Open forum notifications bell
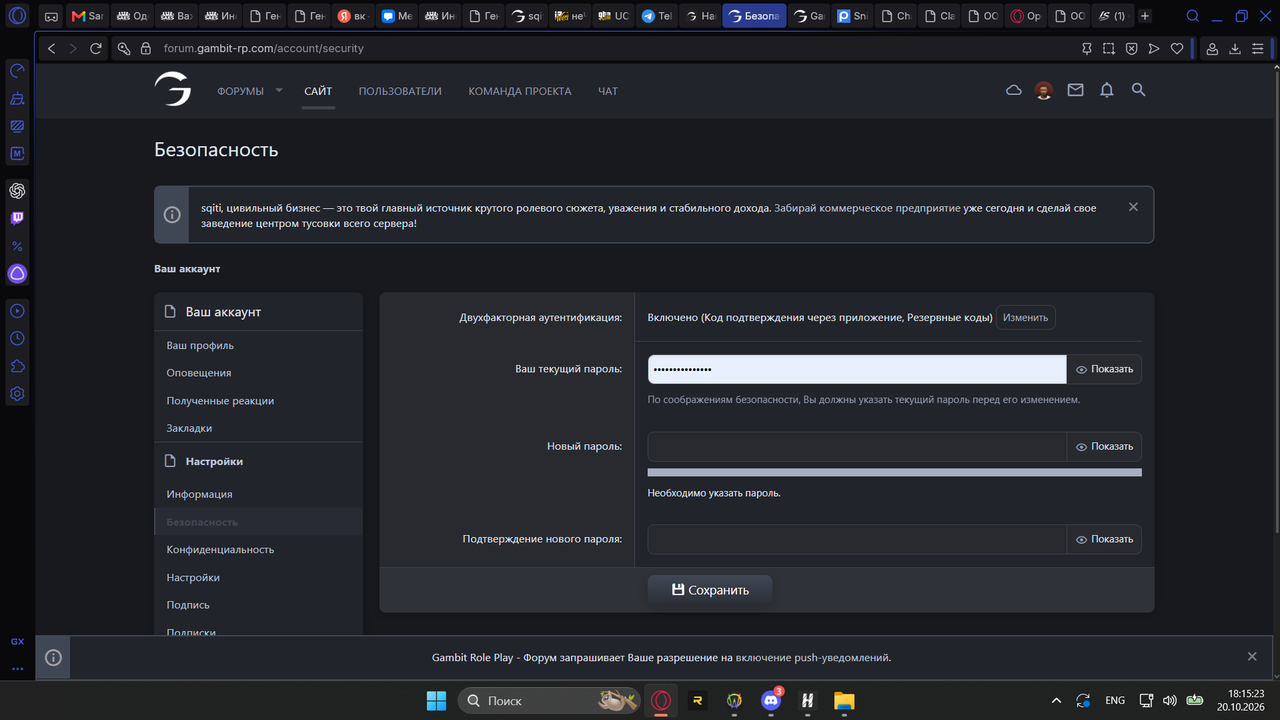This screenshot has height=720, width=1280. [1107, 90]
